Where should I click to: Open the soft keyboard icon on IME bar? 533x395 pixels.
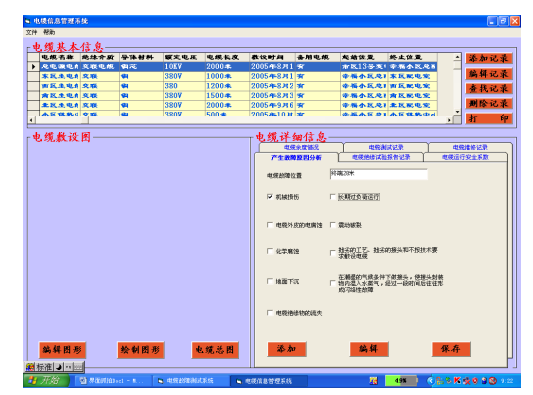tap(78, 367)
